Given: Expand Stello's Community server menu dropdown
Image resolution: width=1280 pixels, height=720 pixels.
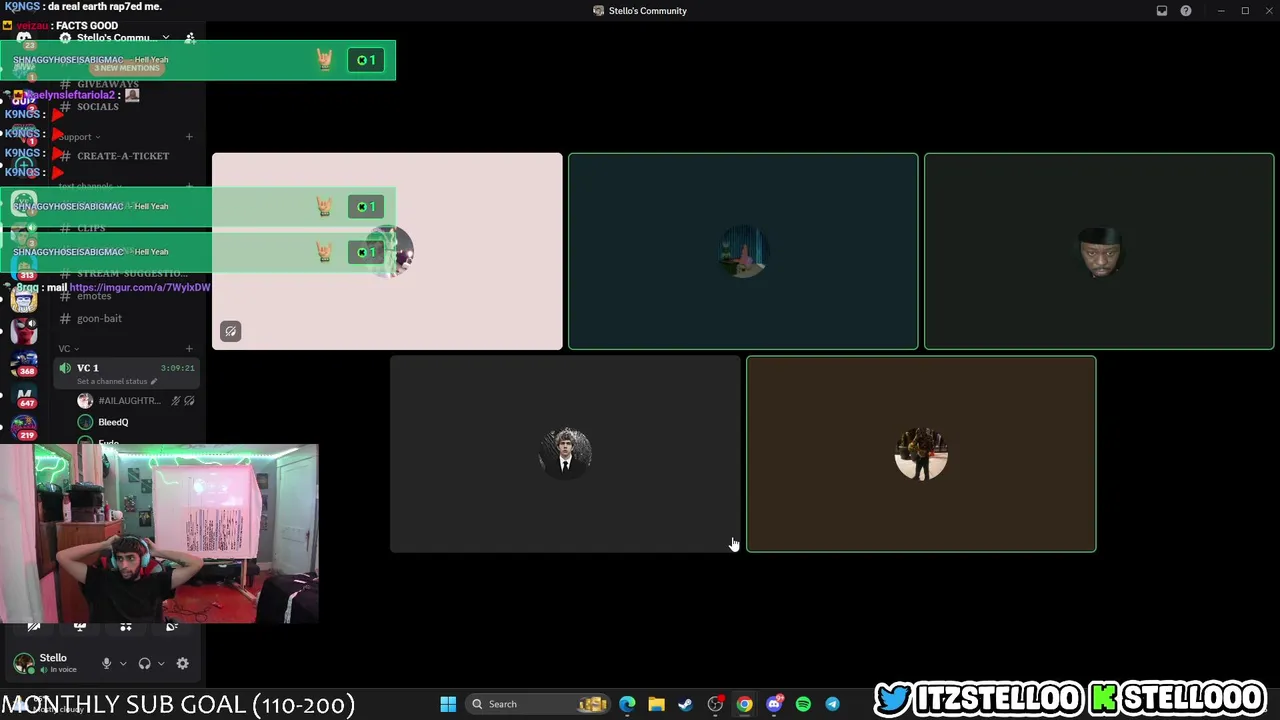Looking at the screenshot, I should coord(166,38).
